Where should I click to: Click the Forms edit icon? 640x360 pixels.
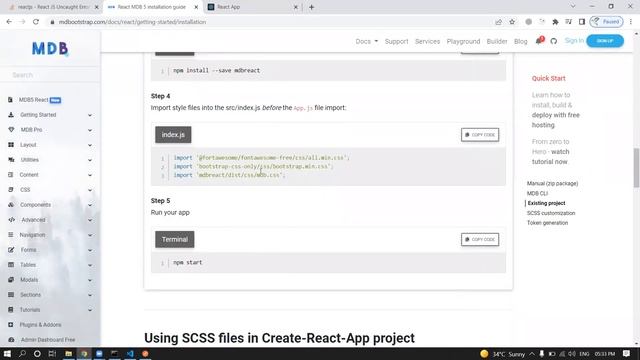click(11, 250)
